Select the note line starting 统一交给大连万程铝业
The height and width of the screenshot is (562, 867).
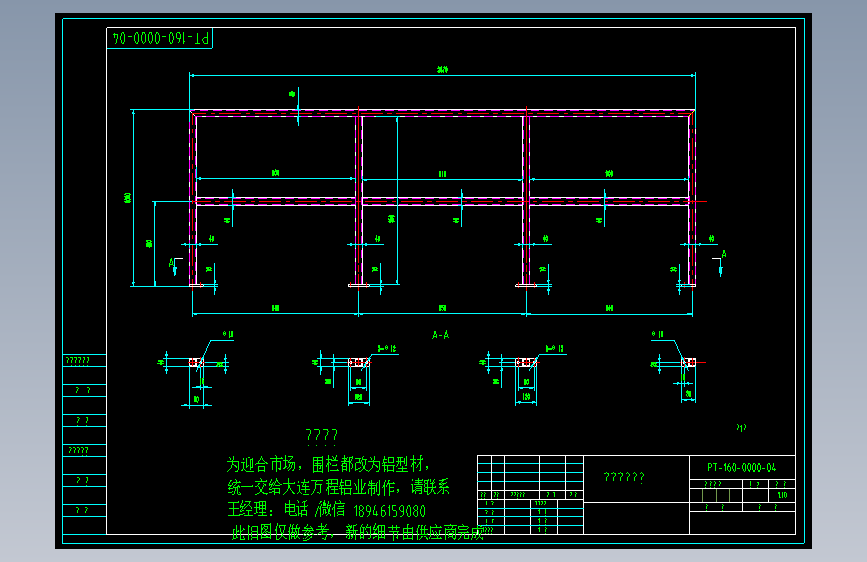(338, 487)
